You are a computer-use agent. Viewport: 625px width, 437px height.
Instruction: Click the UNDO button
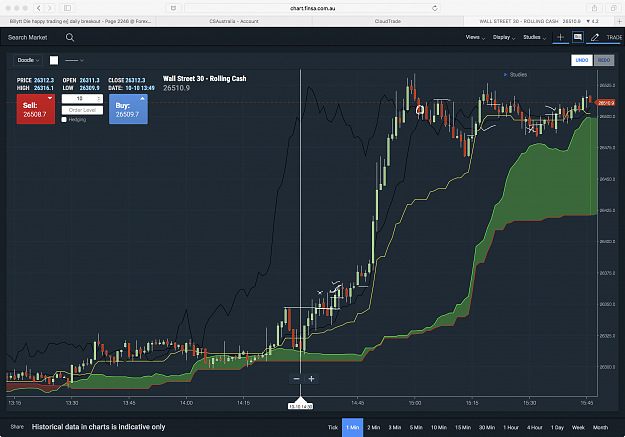point(582,60)
